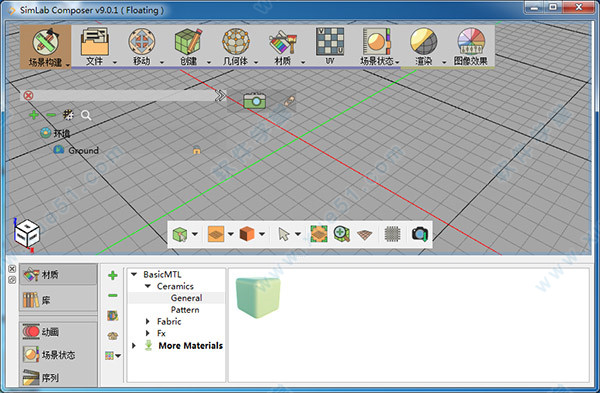Click the colorful material edit icon
Image resolution: width=600 pixels, height=393 pixels.
point(112,316)
